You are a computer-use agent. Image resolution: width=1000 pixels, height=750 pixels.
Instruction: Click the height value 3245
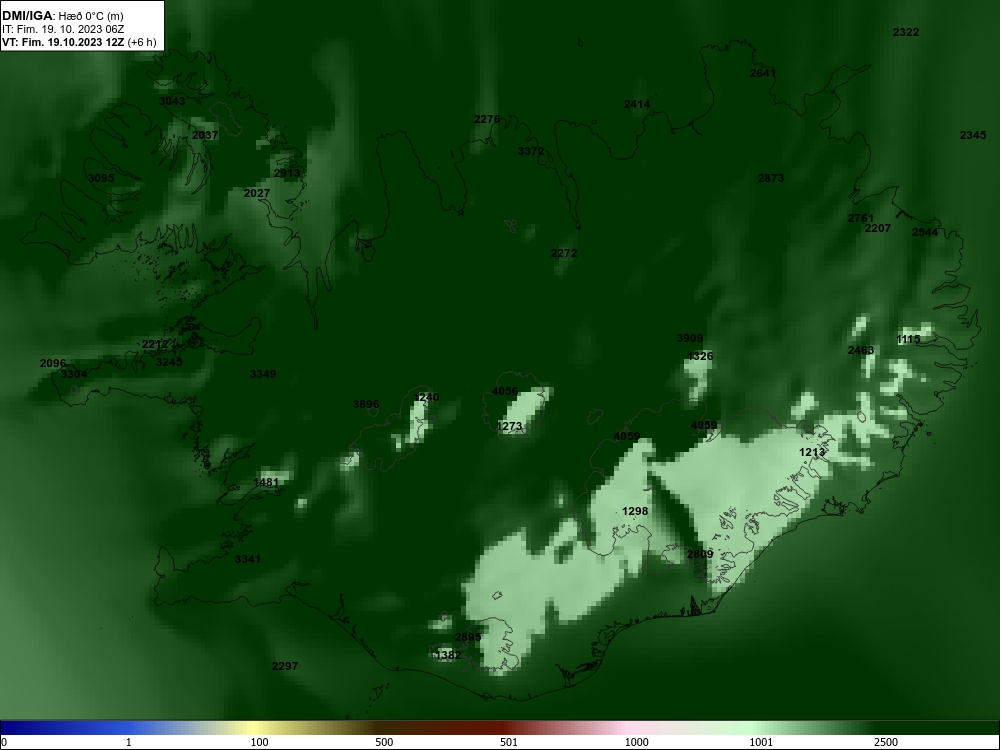tap(169, 362)
